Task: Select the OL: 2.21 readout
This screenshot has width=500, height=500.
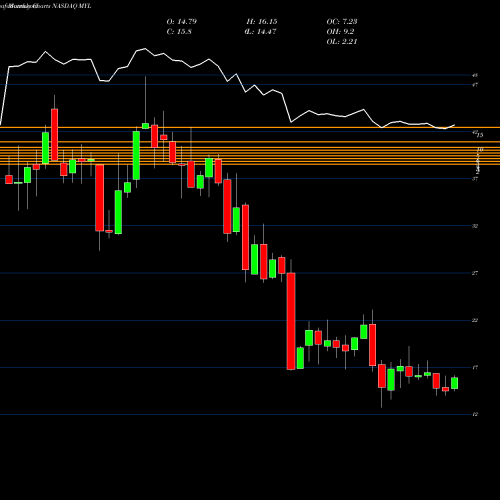Action: (x=342, y=42)
